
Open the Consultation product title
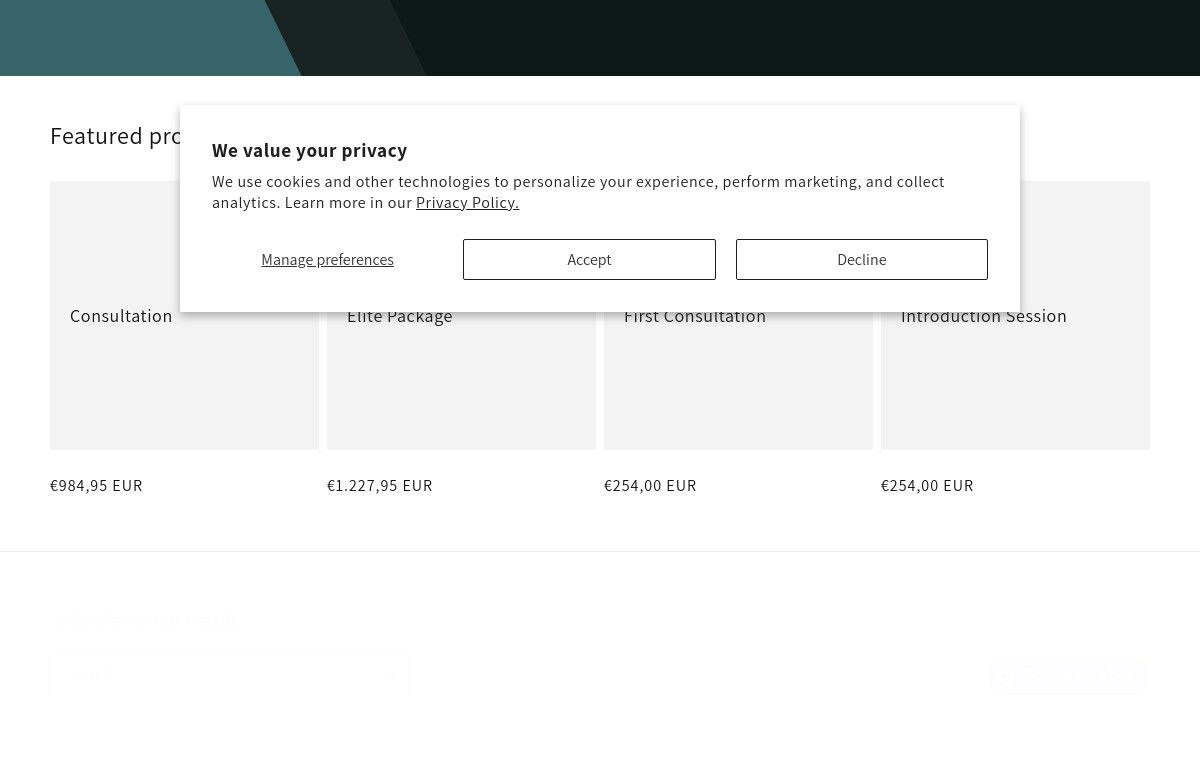coord(121,316)
